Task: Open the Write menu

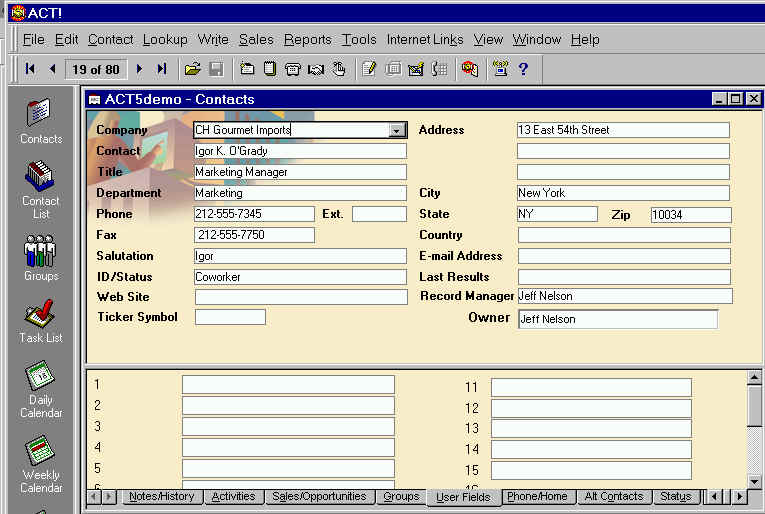Action: click(213, 40)
